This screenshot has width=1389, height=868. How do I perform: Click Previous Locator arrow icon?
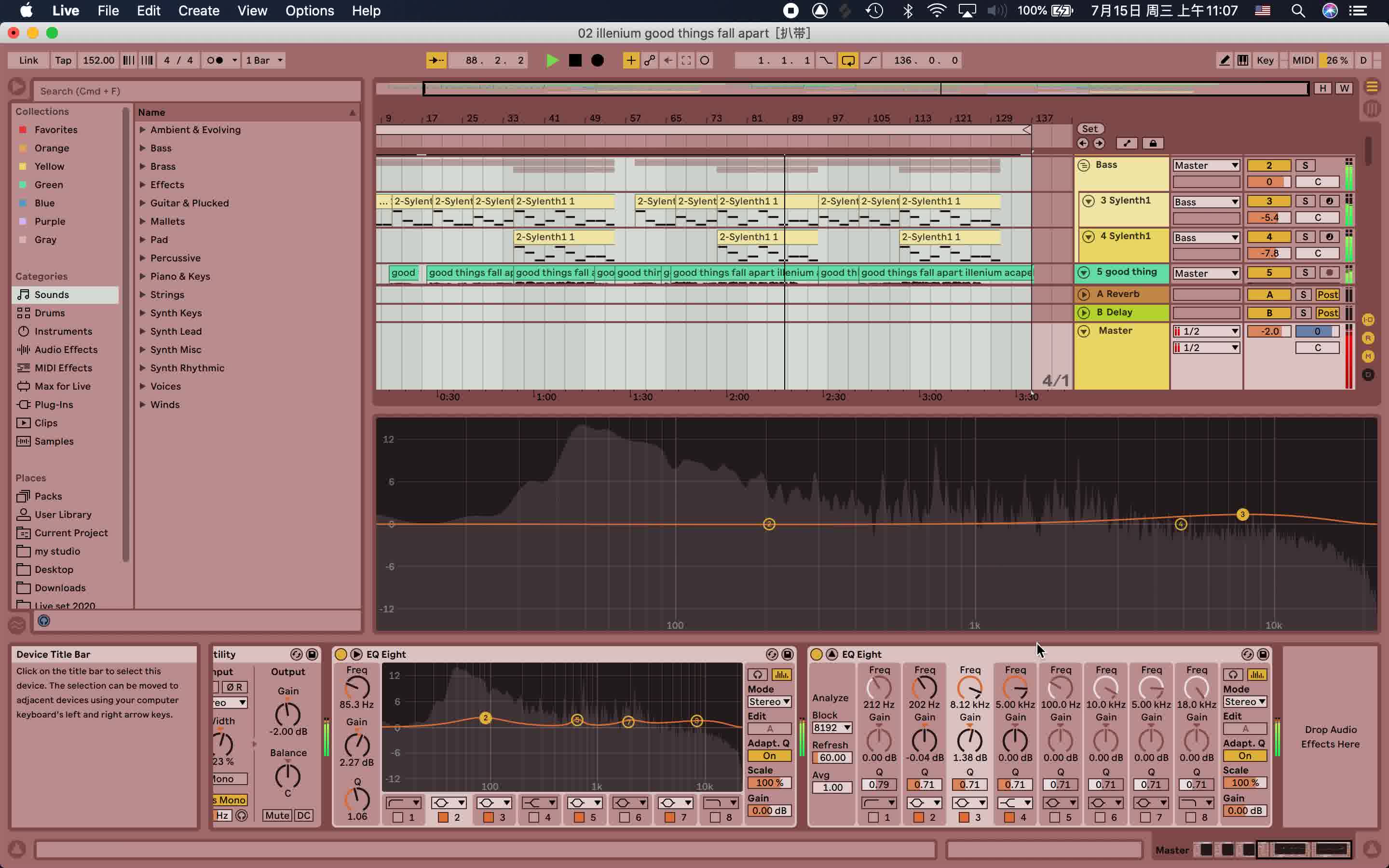coord(1083,144)
